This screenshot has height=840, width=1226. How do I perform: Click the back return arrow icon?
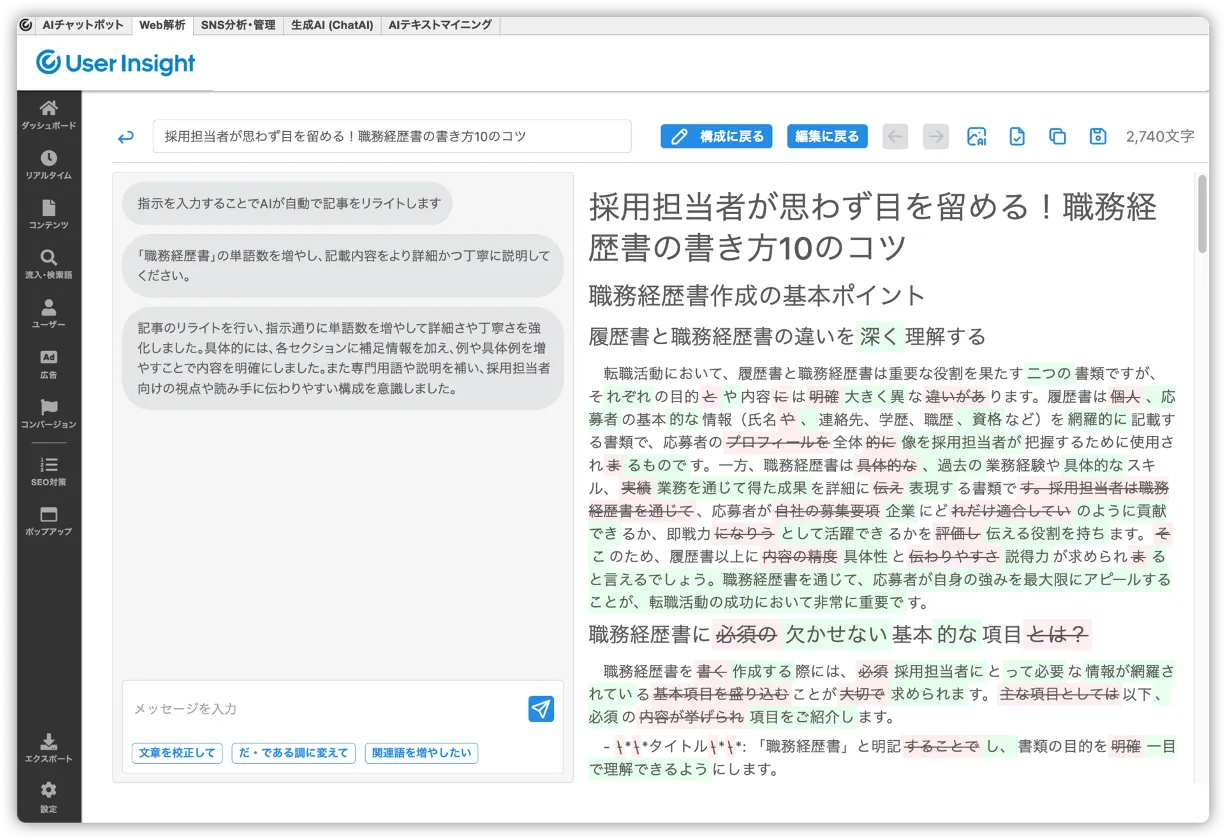pyautogui.click(x=126, y=137)
